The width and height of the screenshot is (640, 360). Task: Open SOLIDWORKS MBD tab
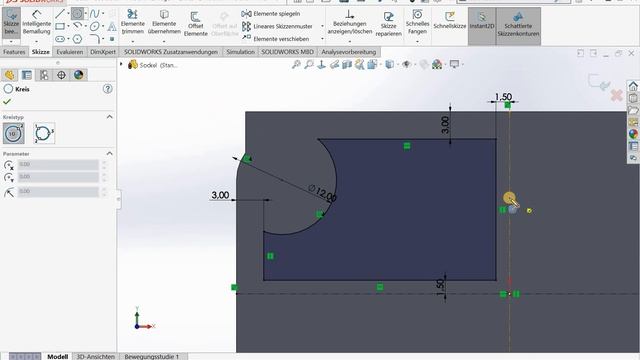288,52
